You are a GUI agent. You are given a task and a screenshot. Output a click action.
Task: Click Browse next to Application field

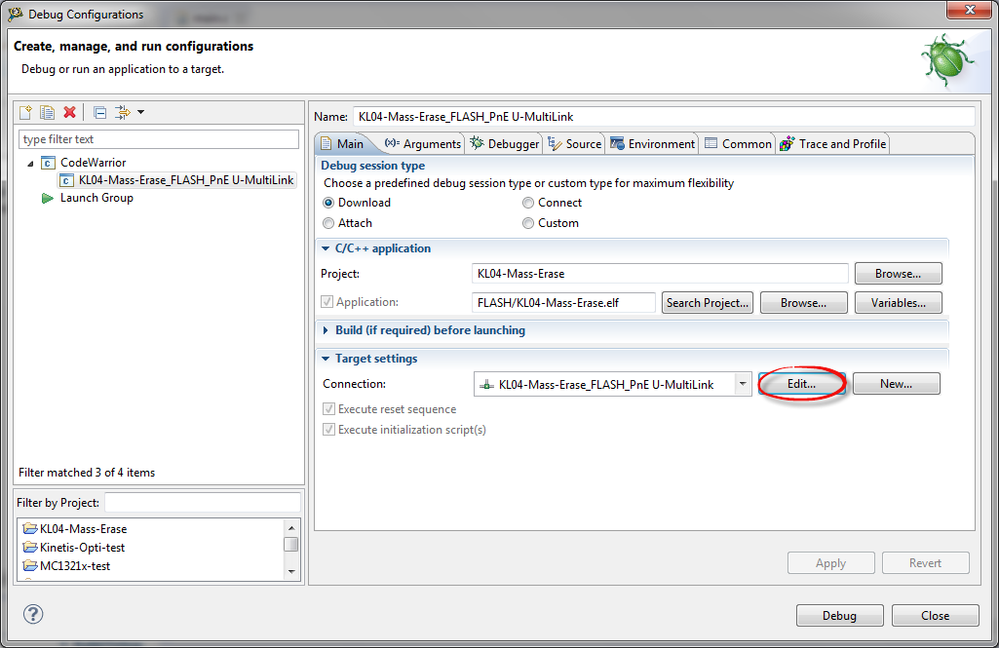pos(803,303)
